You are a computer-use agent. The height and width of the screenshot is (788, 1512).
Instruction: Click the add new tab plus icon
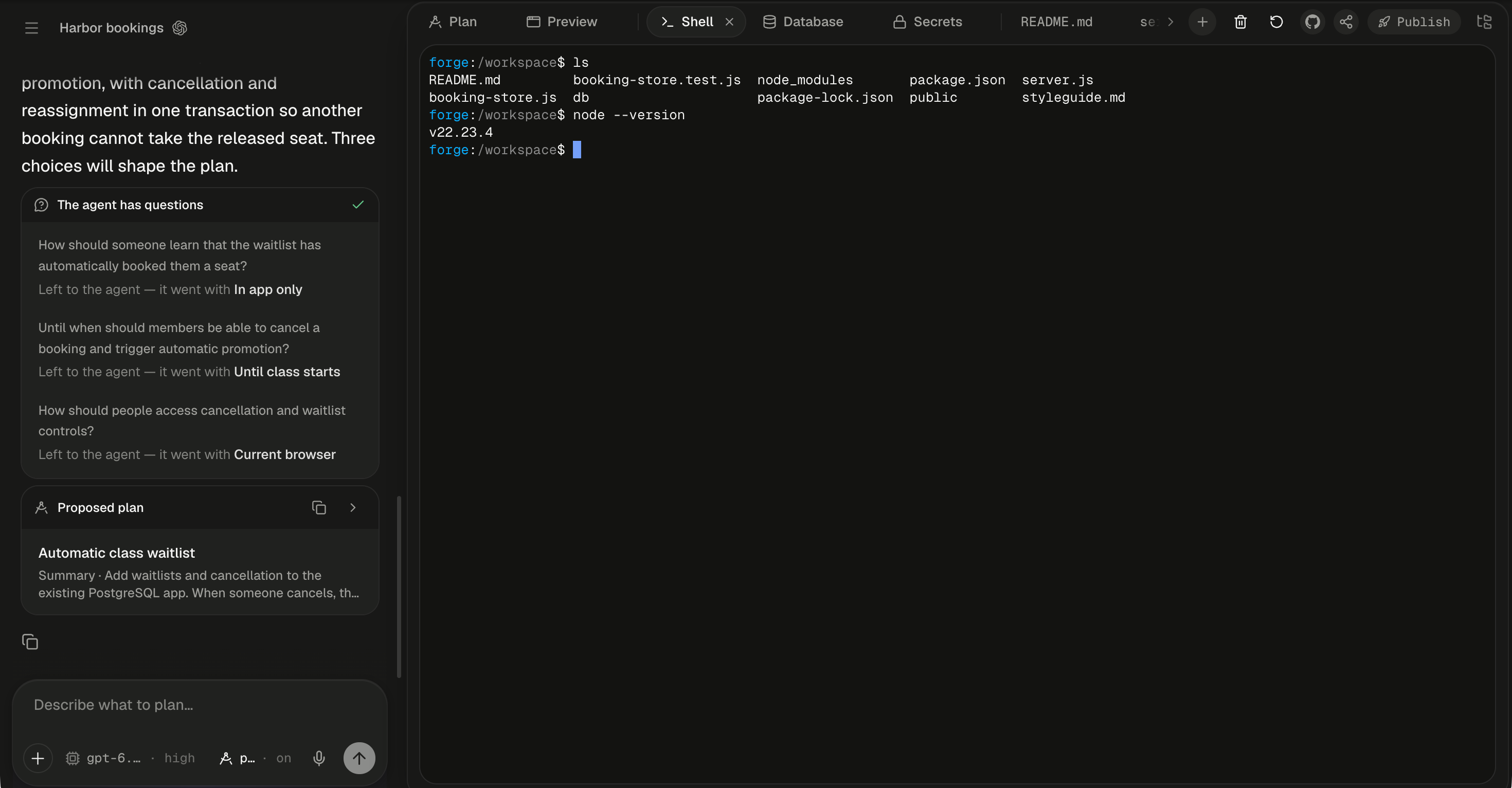(1202, 22)
